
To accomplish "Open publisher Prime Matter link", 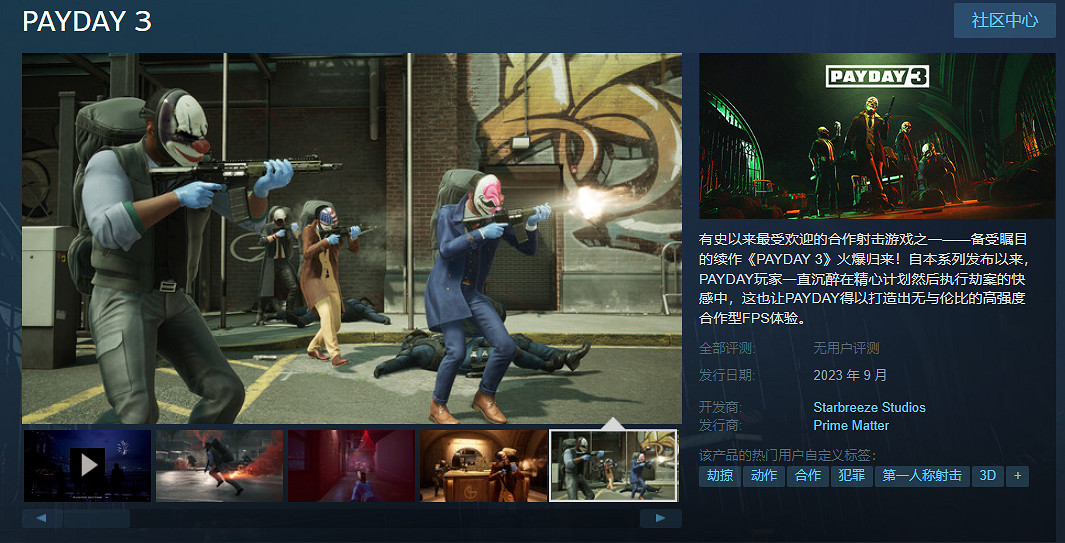I will pyautogui.click(x=851, y=425).
